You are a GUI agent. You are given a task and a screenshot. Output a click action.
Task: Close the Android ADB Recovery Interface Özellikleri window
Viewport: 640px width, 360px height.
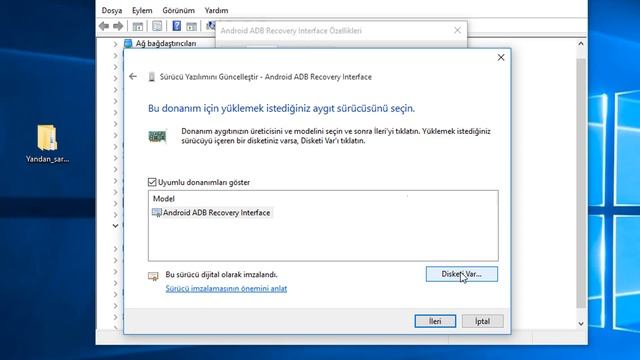tap(458, 30)
